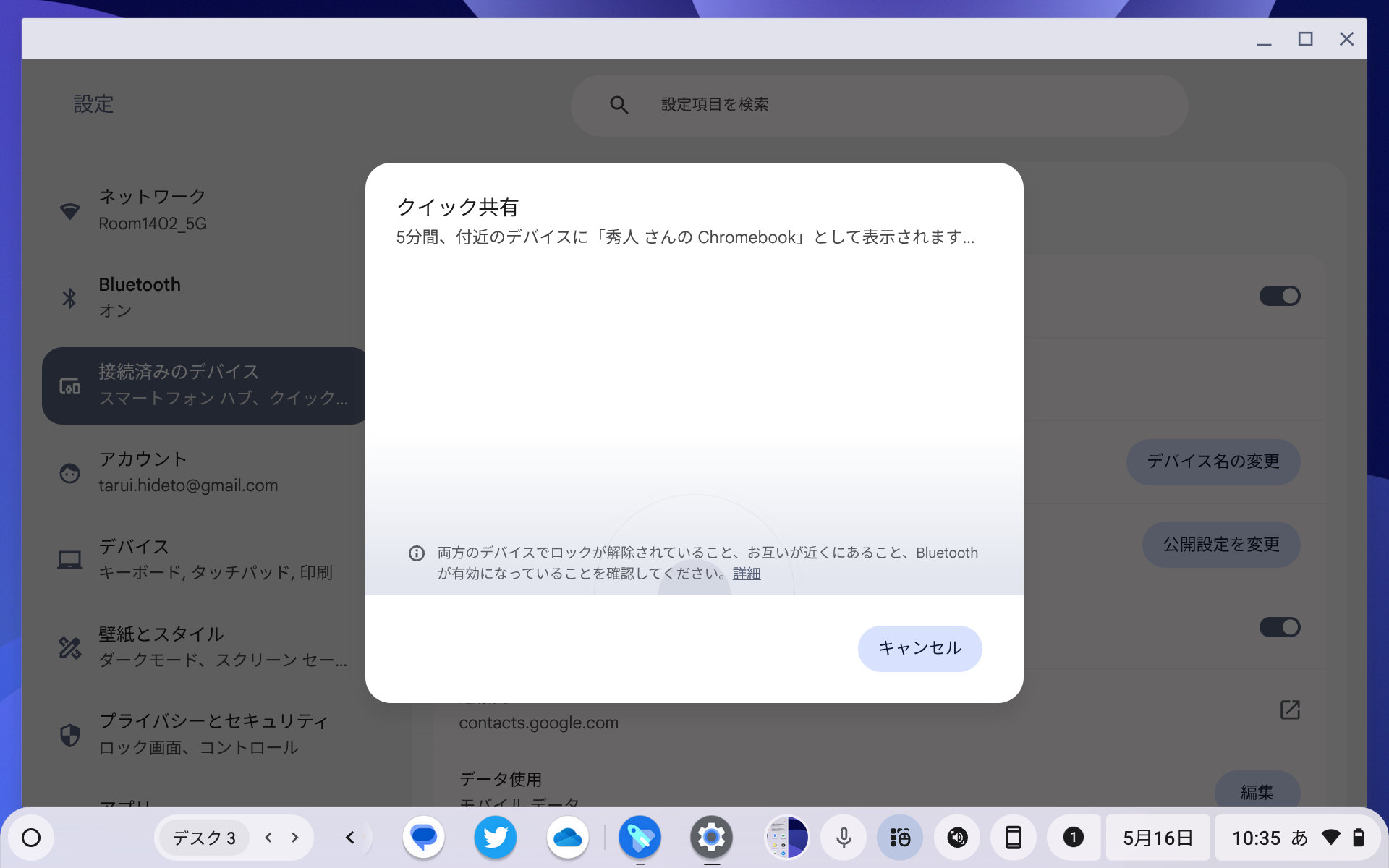This screenshot has height=868, width=1389.
Task: Open the 詳細 link in the dialog
Action: click(x=747, y=573)
